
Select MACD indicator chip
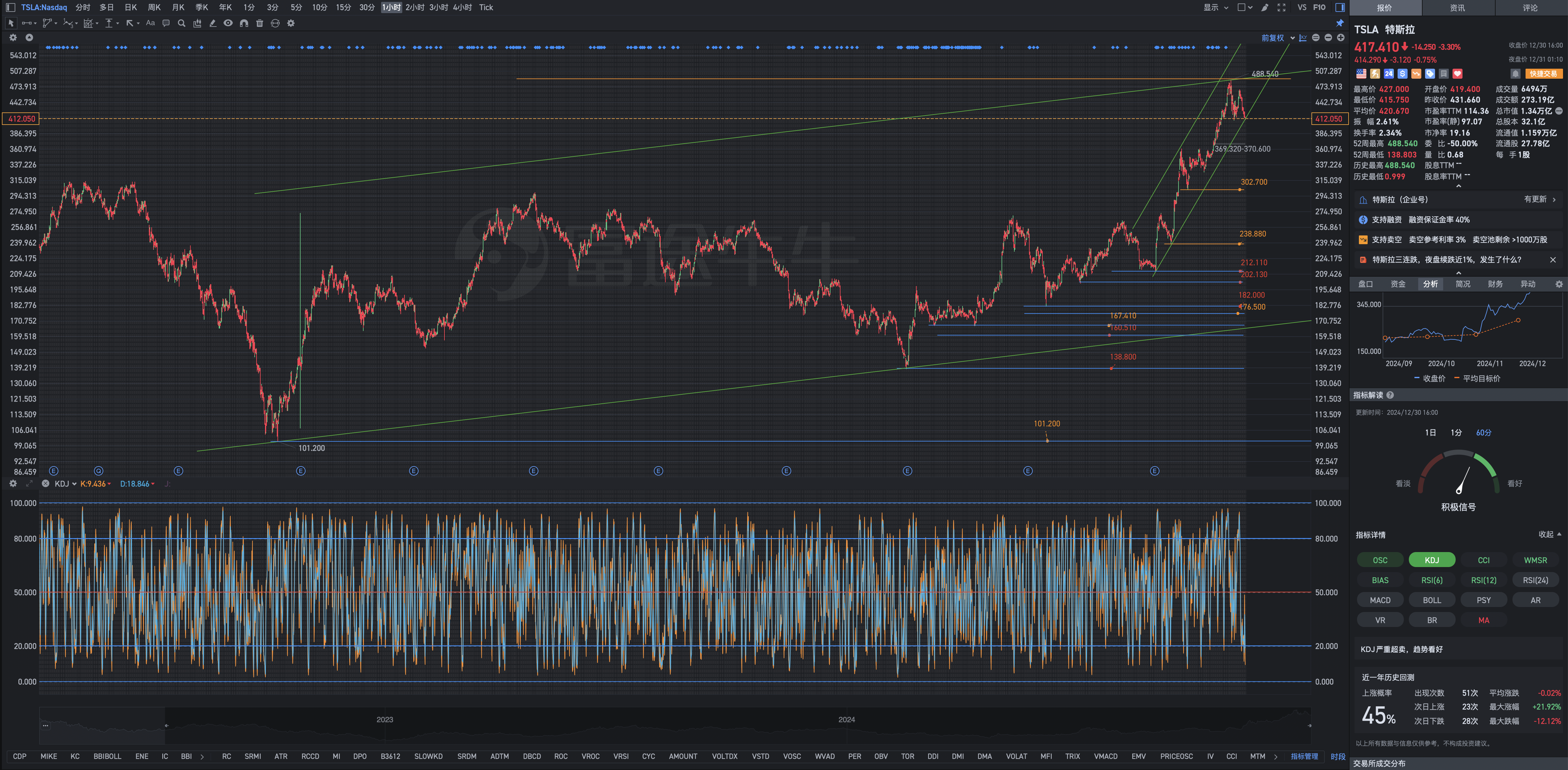pyautogui.click(x=1380, y=600)
